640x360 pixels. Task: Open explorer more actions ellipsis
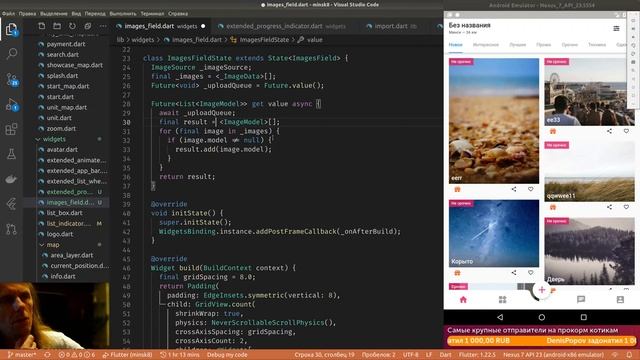coord(103,26)
